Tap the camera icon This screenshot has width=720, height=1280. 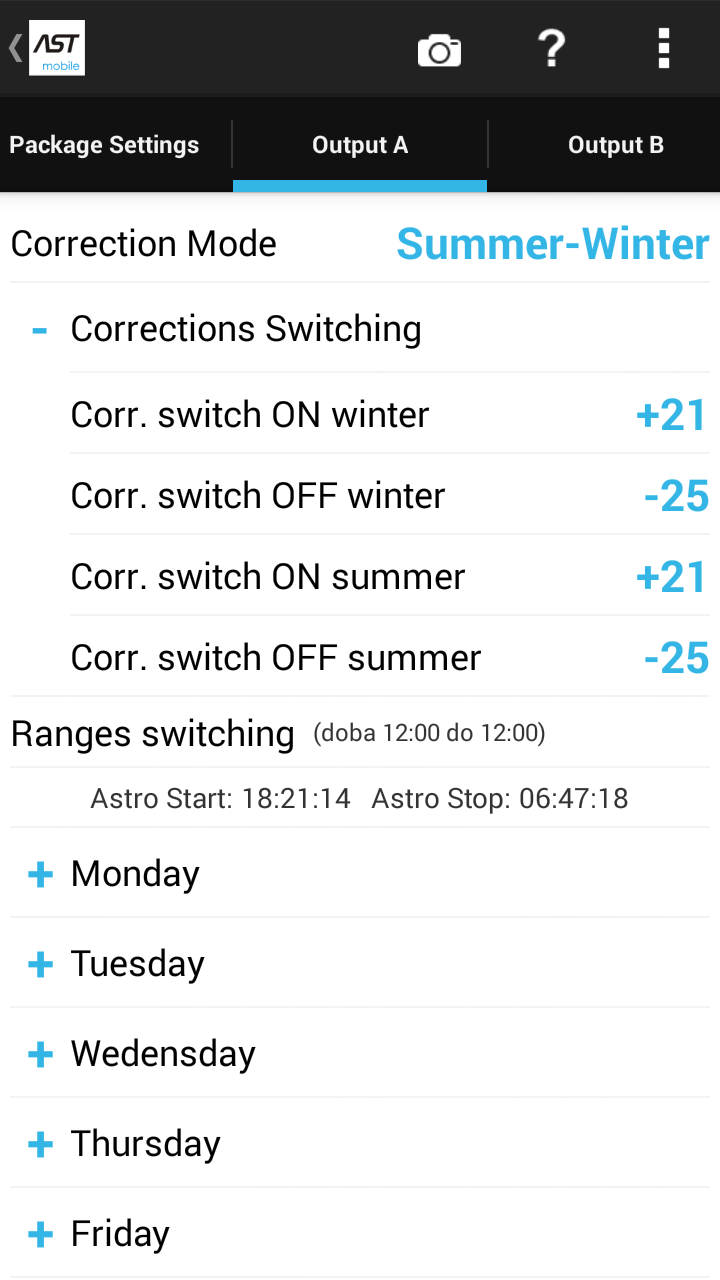(x=439, y=49)
